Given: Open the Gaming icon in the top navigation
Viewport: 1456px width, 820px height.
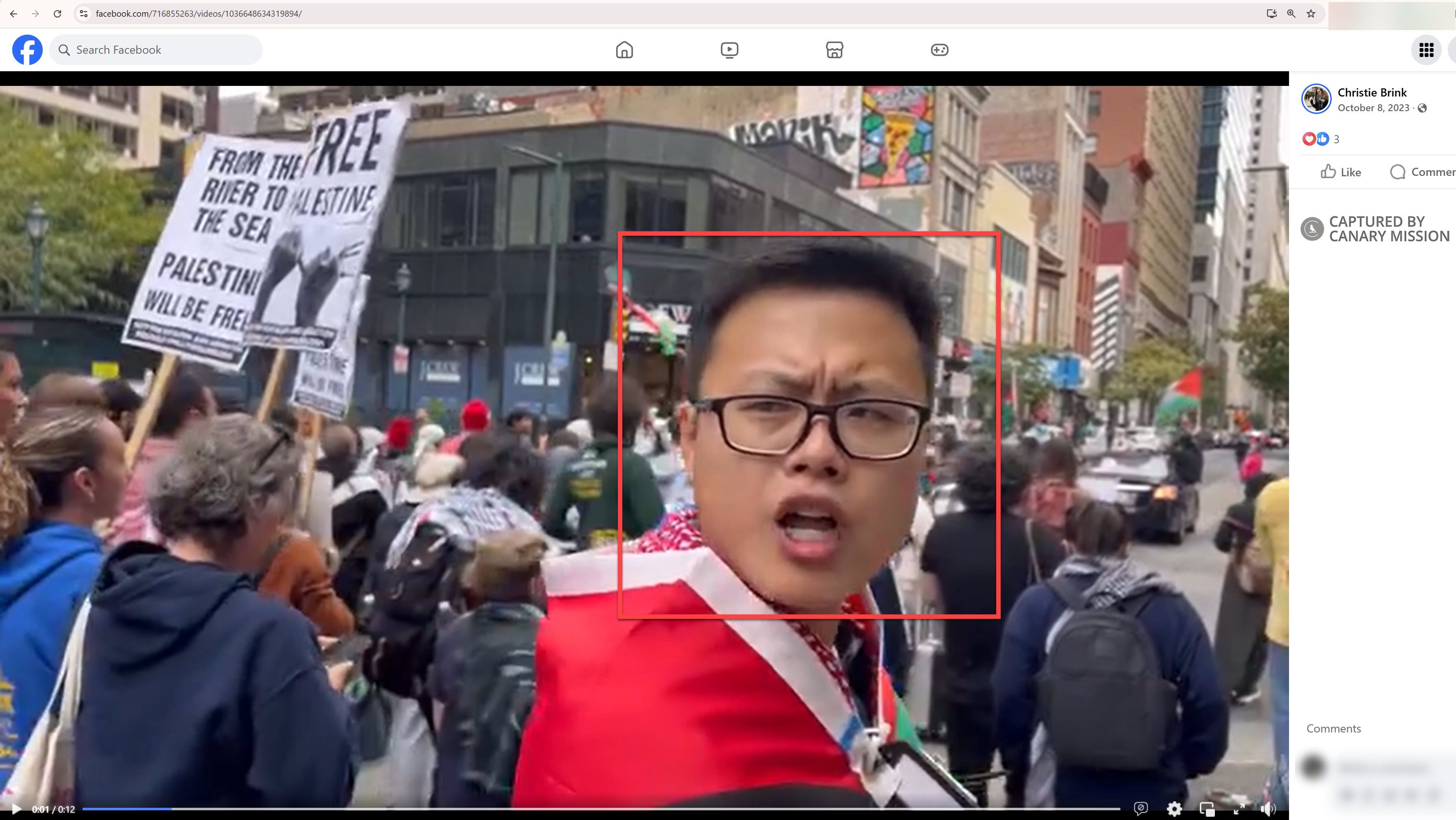Looking at the screenshot, I should pyautogui.click(x=940, y=50).
